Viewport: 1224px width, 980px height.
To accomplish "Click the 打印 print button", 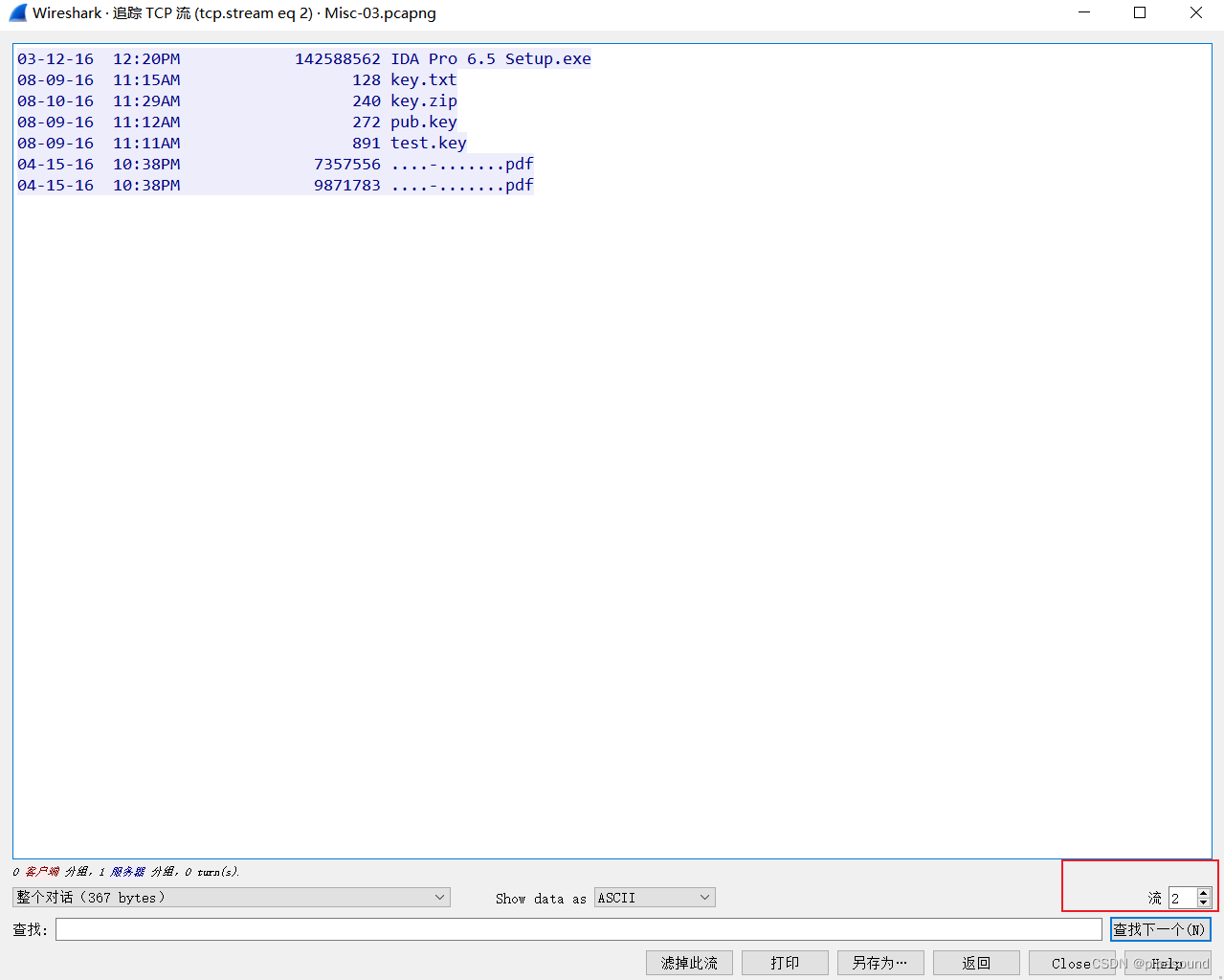I will click(785, 963).
